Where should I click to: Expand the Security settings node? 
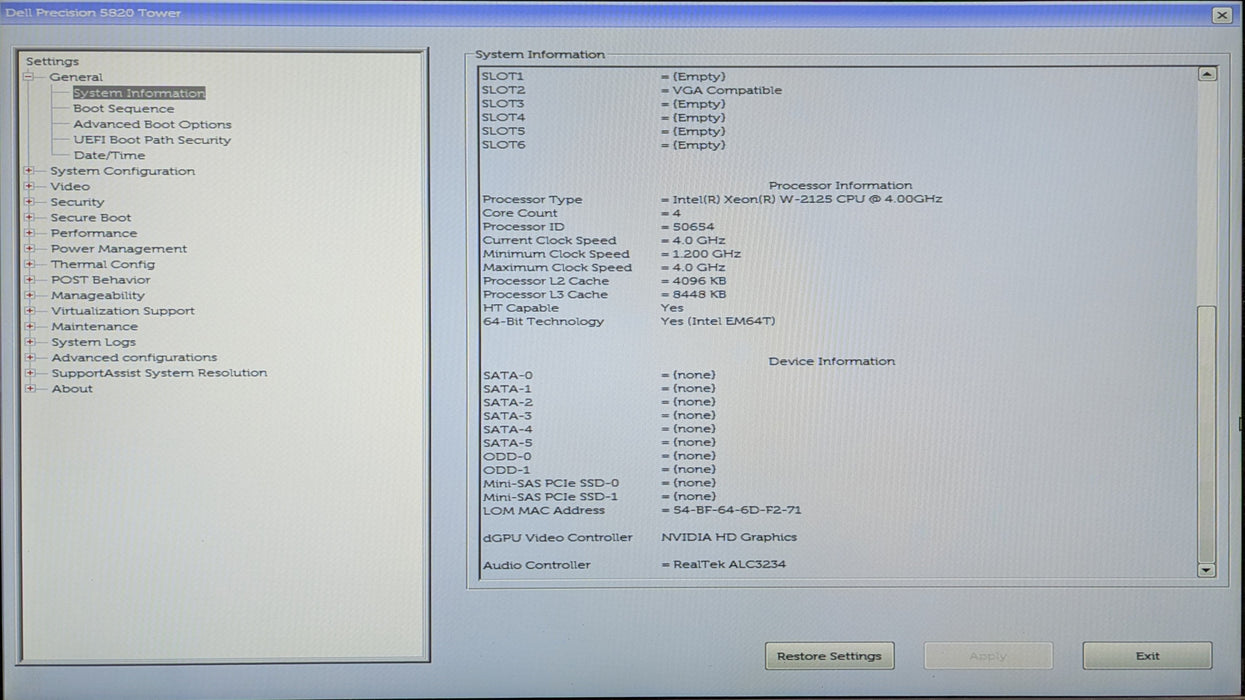29,202
